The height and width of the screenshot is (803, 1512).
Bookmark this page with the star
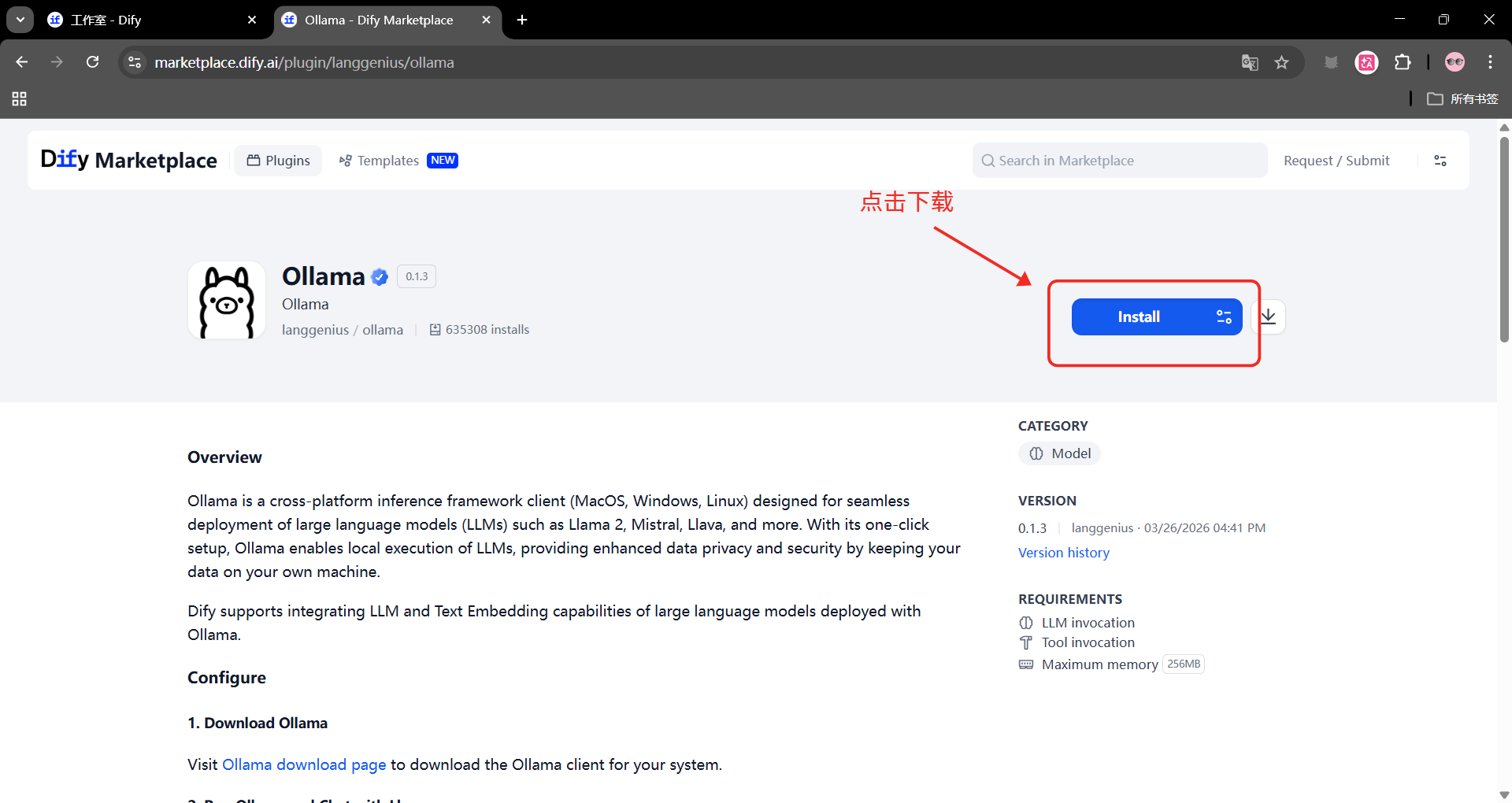click(x=1282, y=62)
